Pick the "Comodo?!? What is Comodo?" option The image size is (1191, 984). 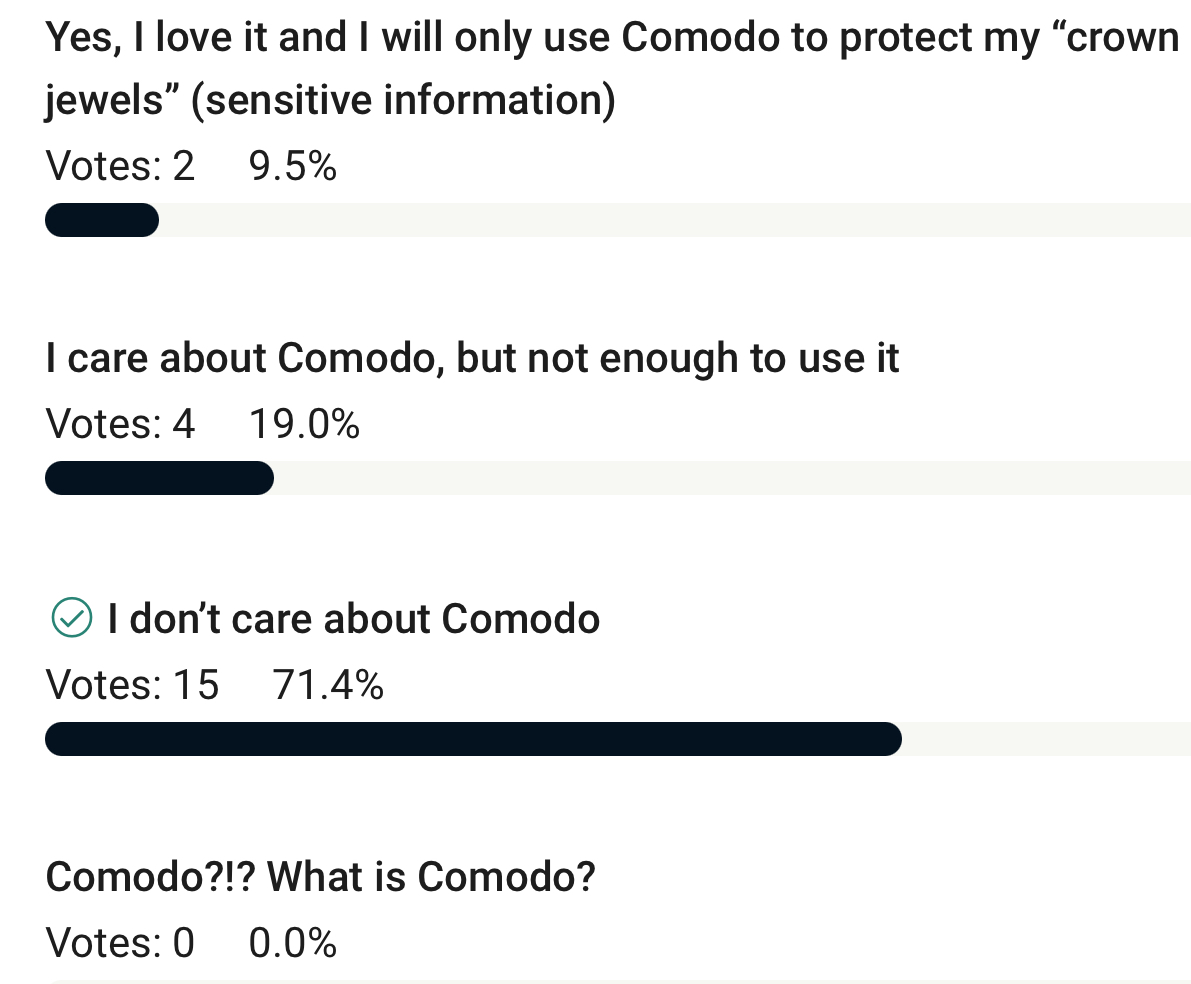point(321,878)
